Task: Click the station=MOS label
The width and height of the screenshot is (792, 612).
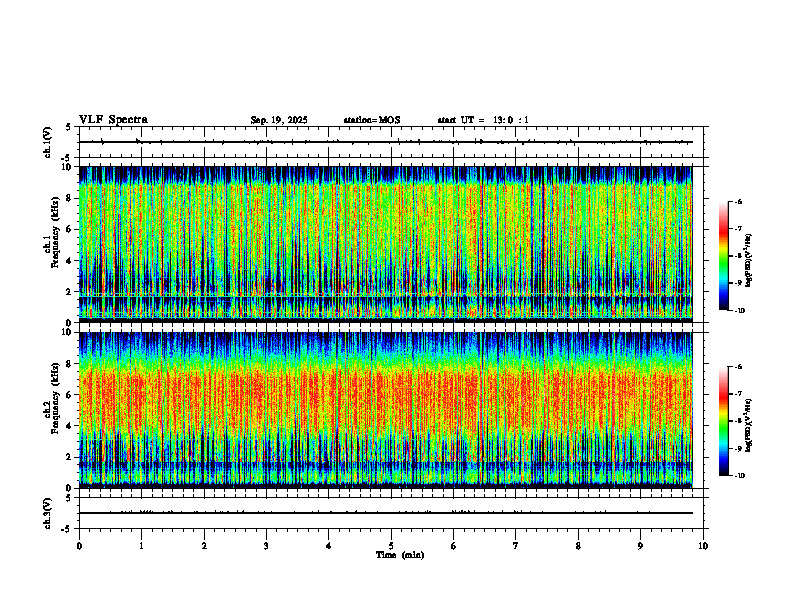Action: coord(372,120)
